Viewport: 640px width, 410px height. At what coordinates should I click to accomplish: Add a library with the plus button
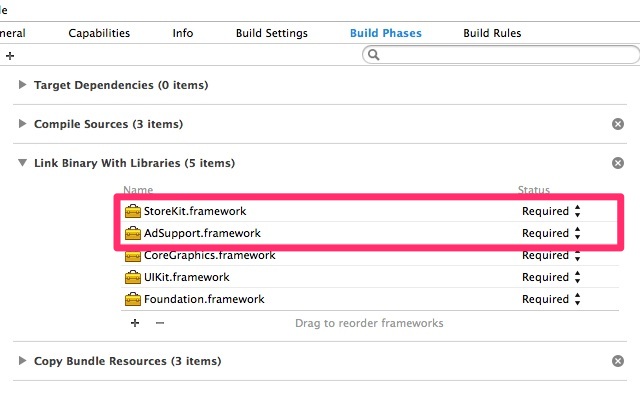(135, 323)
